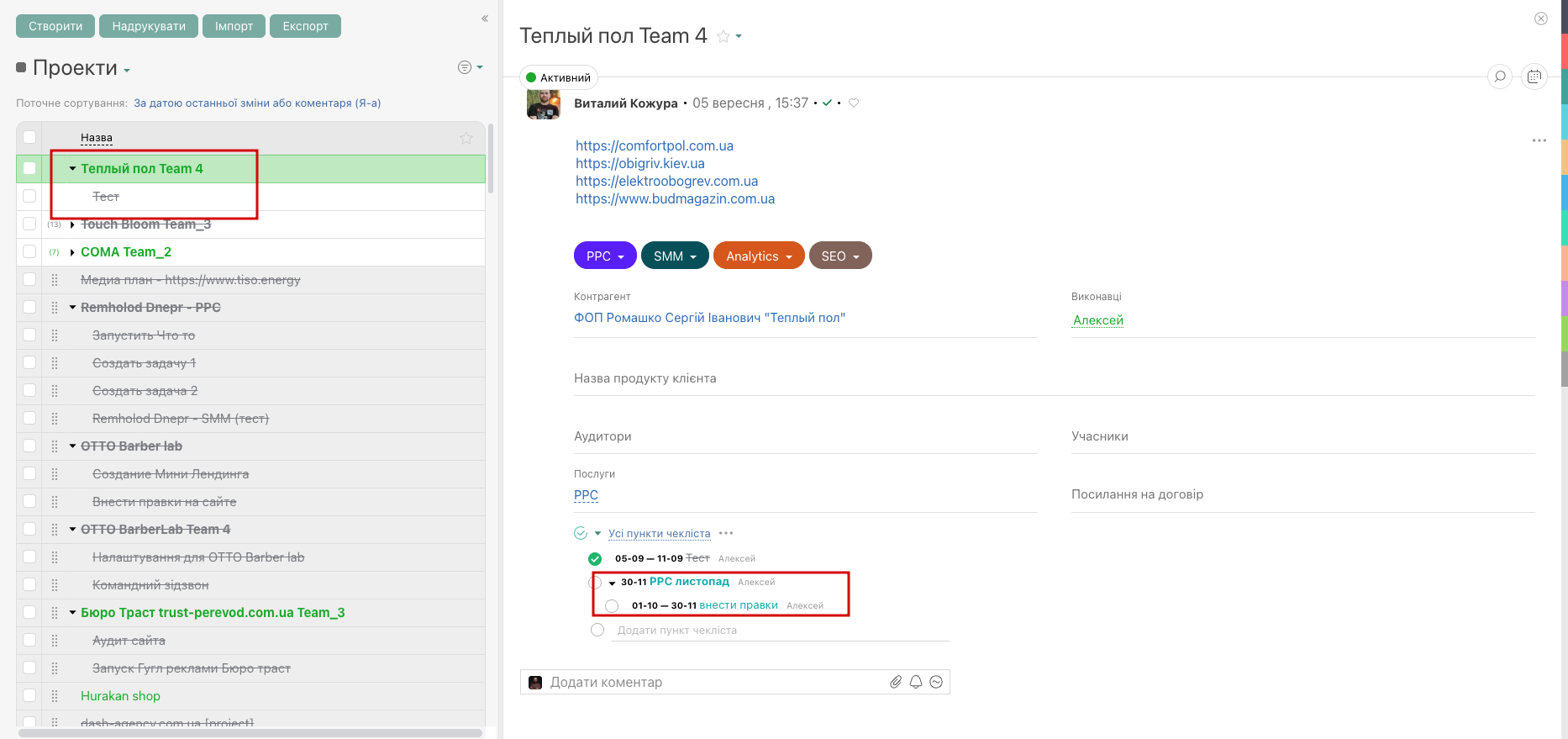Open the Analytics tag menu
This screenshot has height=739, width=1568.
pos(758,256)
